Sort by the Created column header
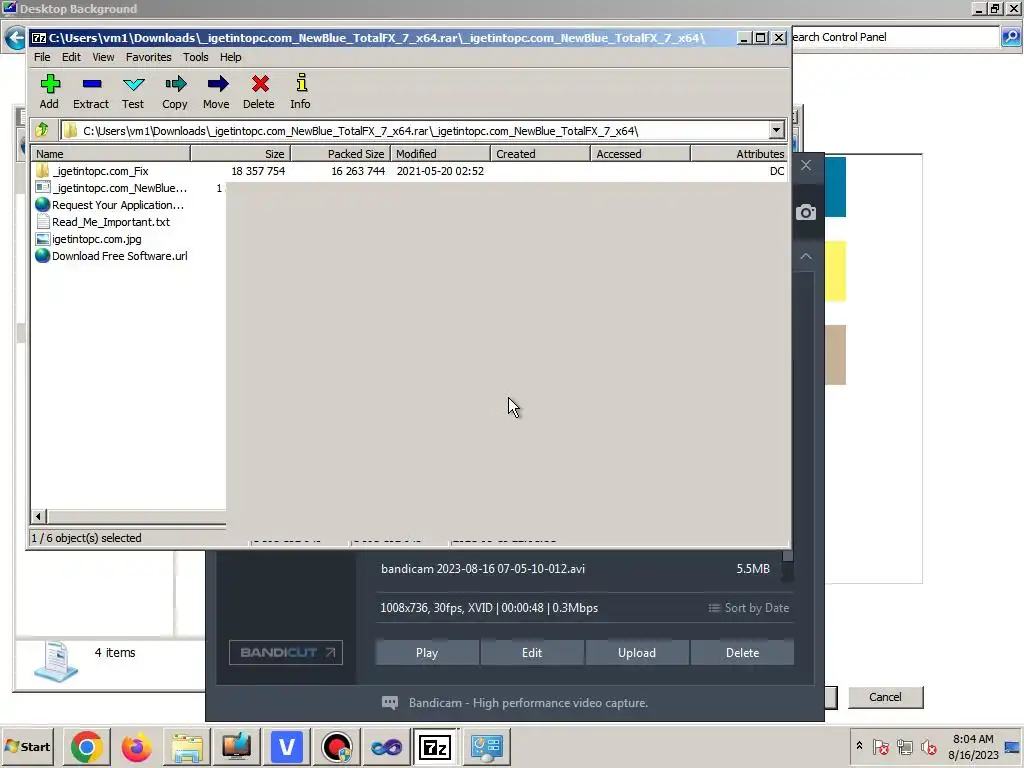The height and width of the screenshot is (768, 1024). pyautogui.click(x=540, y=153)
